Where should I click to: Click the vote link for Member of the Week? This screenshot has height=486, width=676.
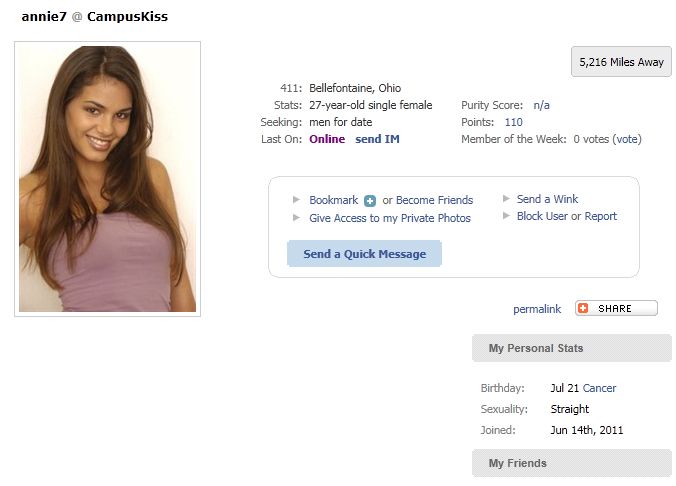(626, 139)
